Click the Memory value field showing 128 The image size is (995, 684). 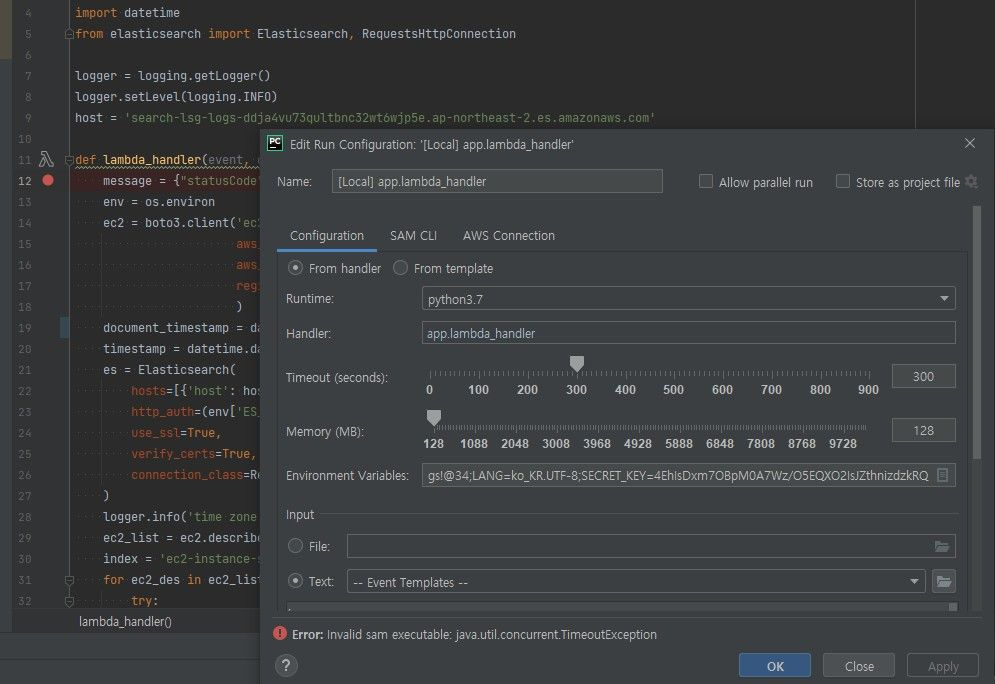[923, 430]
